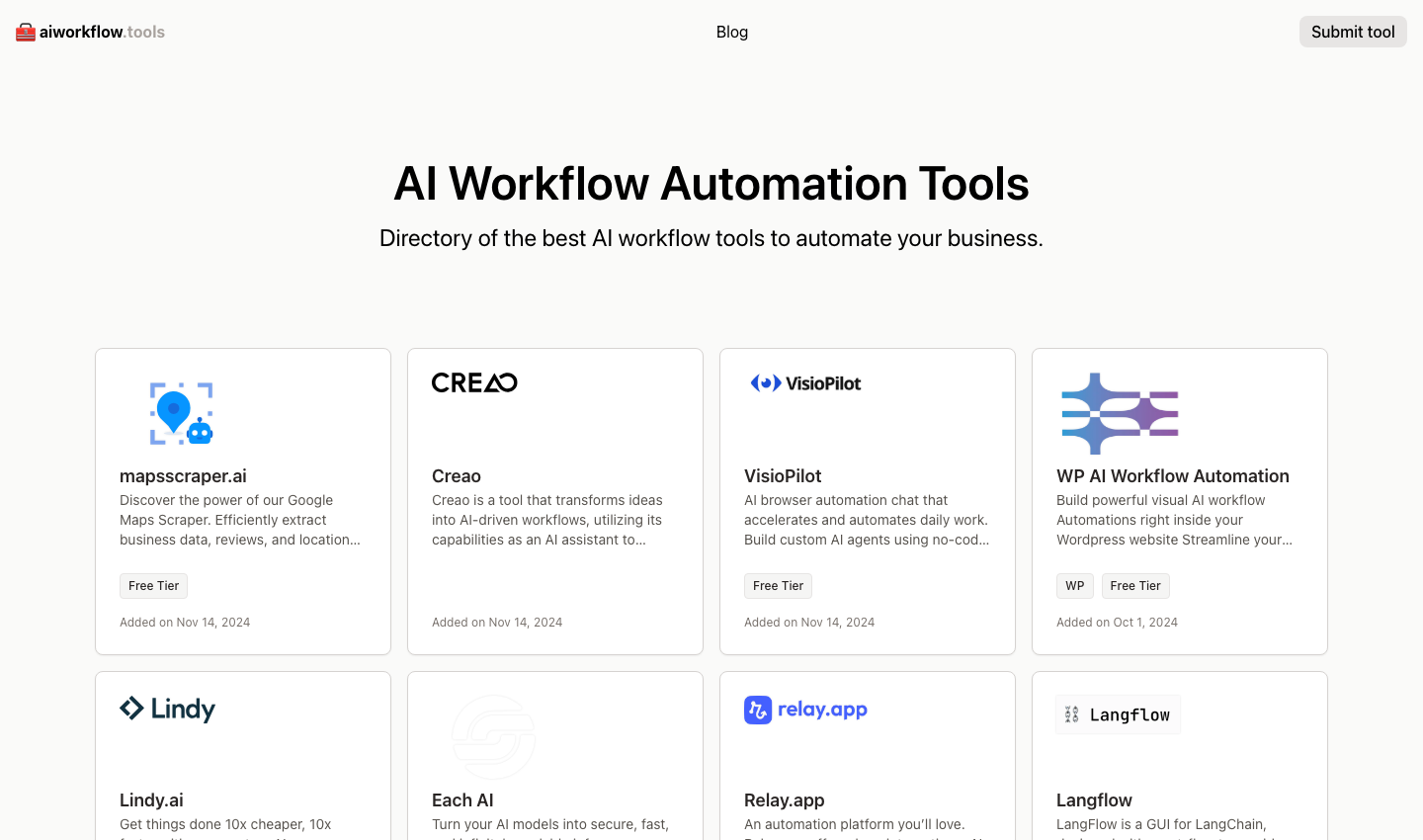This screenshot has height=840, width=1423.
Task: Open the aiworkflow.tools home link
Action: pos(90,32)
